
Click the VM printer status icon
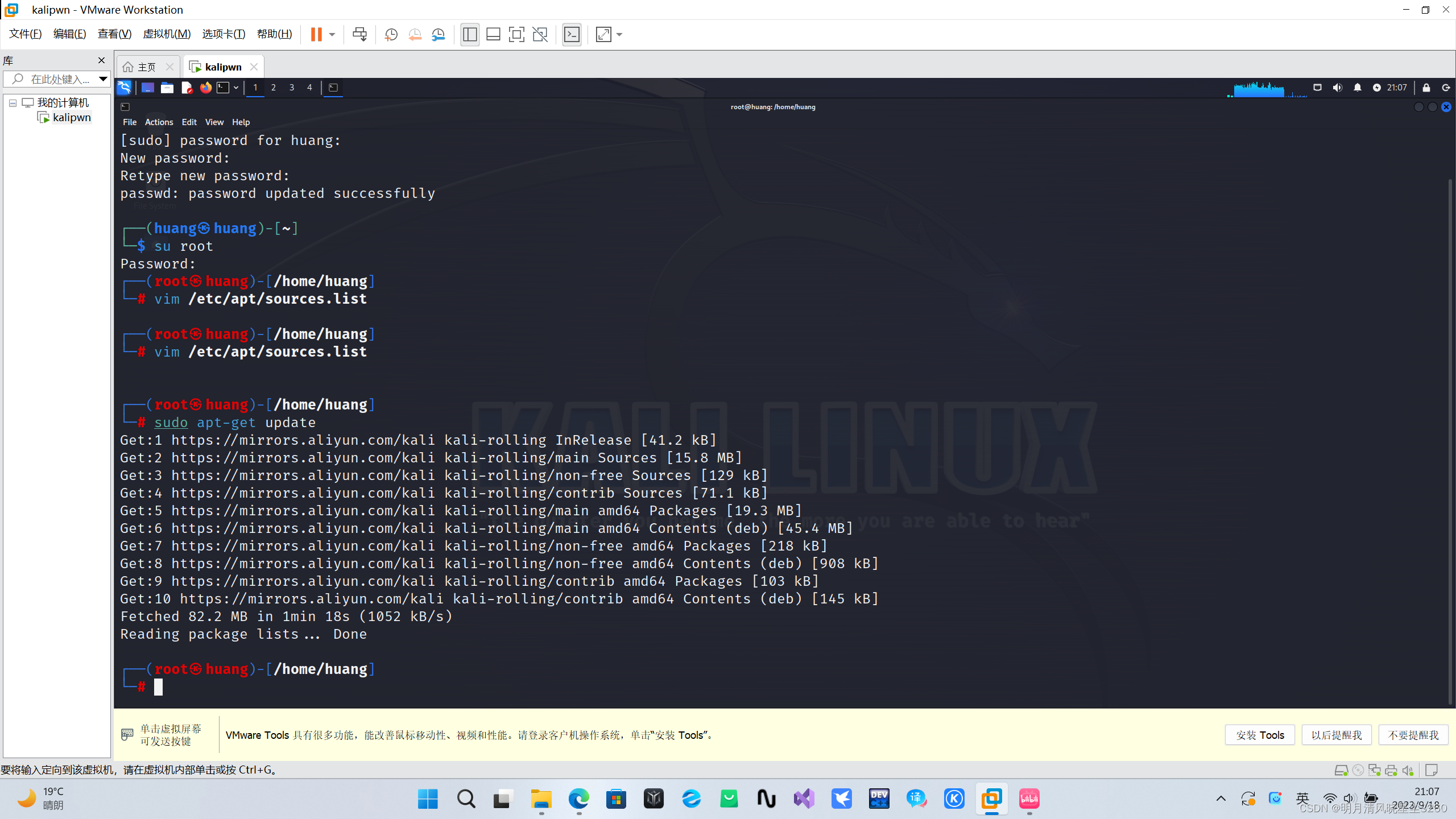tap(1391, 770)
